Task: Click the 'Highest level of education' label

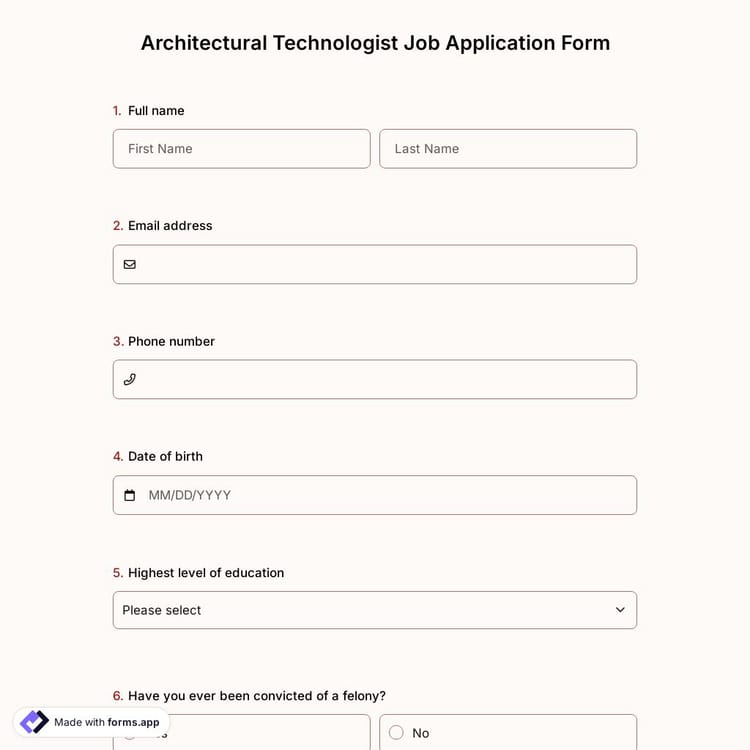Action: coord(206,573)
